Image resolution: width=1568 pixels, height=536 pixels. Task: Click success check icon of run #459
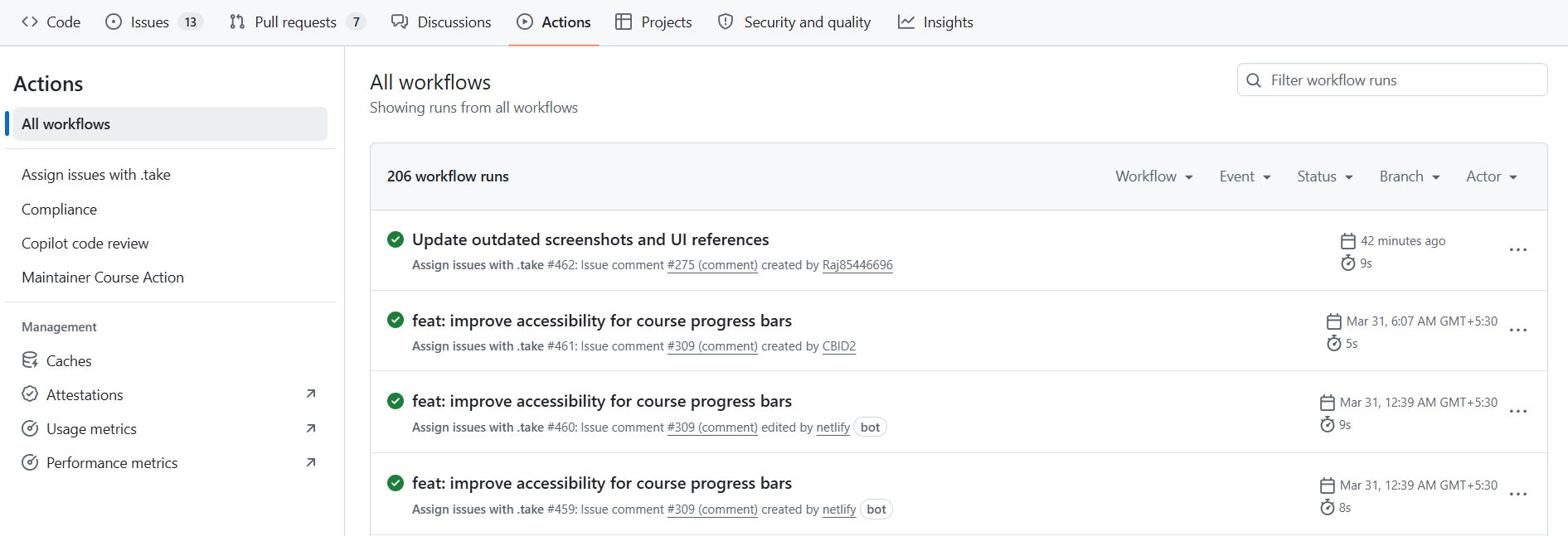pyautogui.click(x=396, y=483)
